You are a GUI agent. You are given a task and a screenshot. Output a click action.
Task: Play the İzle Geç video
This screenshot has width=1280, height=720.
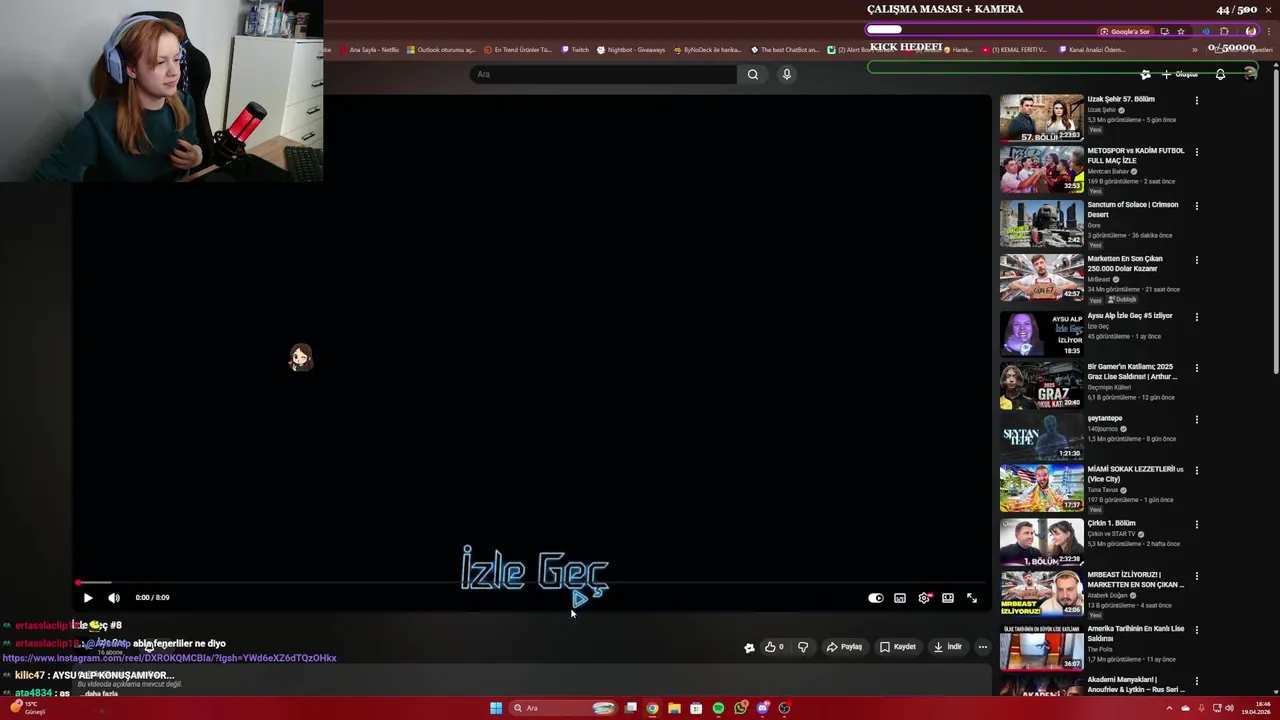[x=88, y=598]
